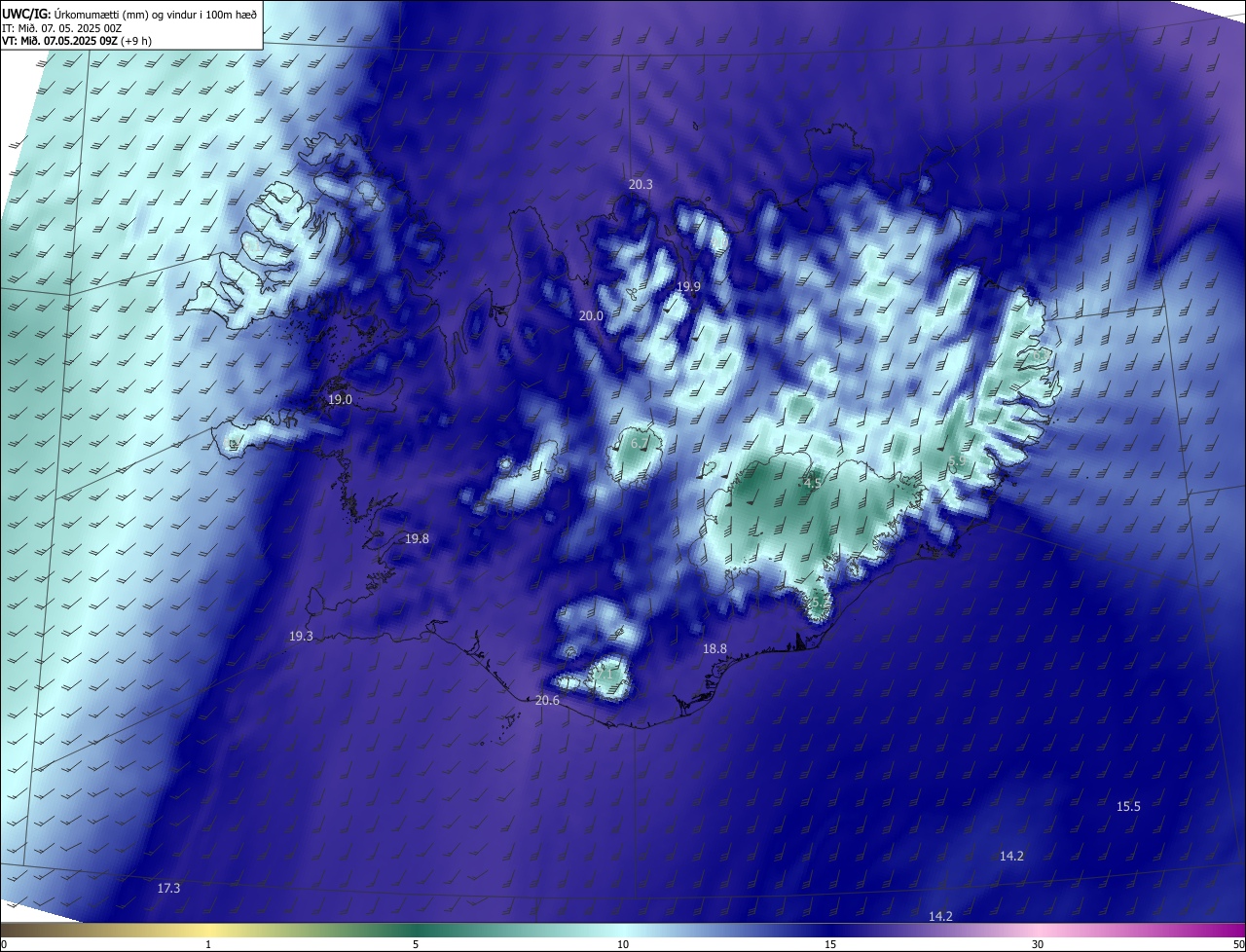Click the 20.0 value label
This screenshot has width=1246, height=952.
point(591,316)
